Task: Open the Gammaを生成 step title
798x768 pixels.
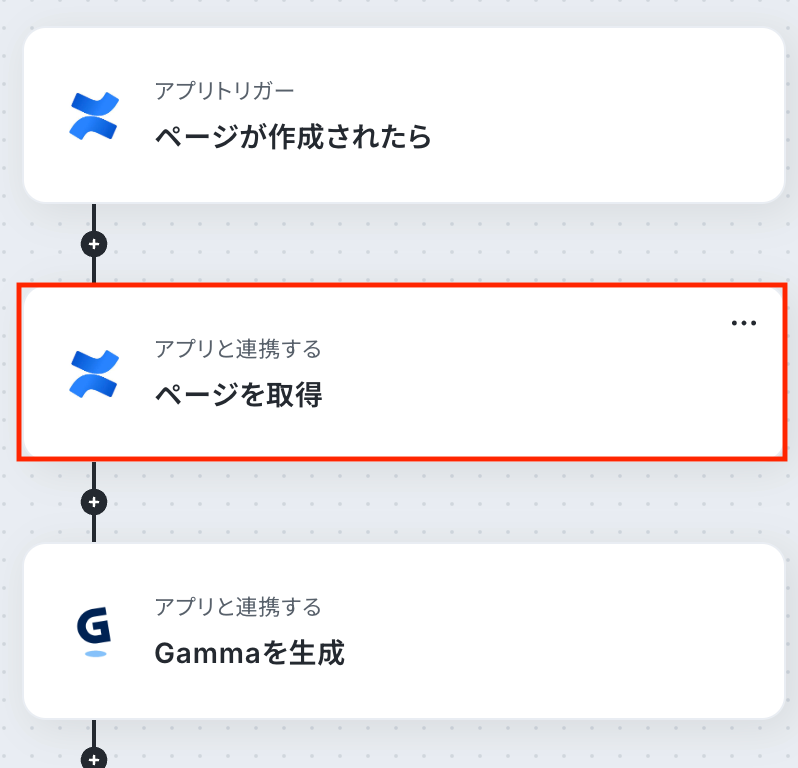Action: (249, 653)
